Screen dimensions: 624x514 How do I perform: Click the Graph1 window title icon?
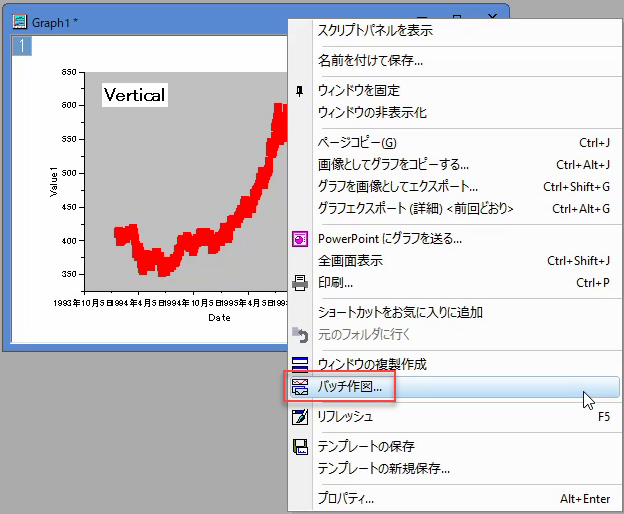point(20,22)
